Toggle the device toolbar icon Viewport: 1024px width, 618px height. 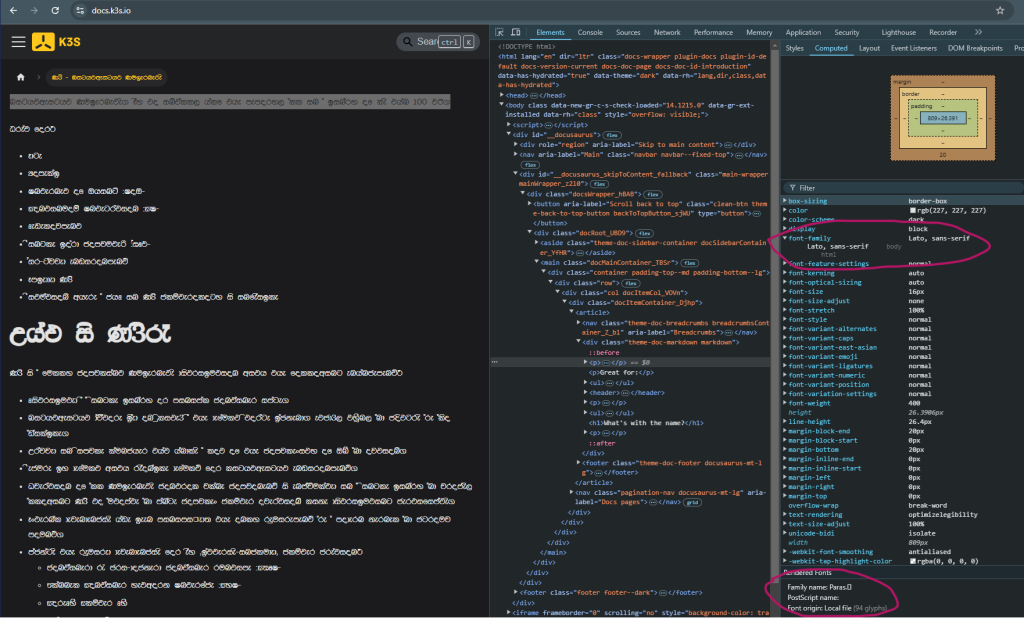tap(517, 32)
